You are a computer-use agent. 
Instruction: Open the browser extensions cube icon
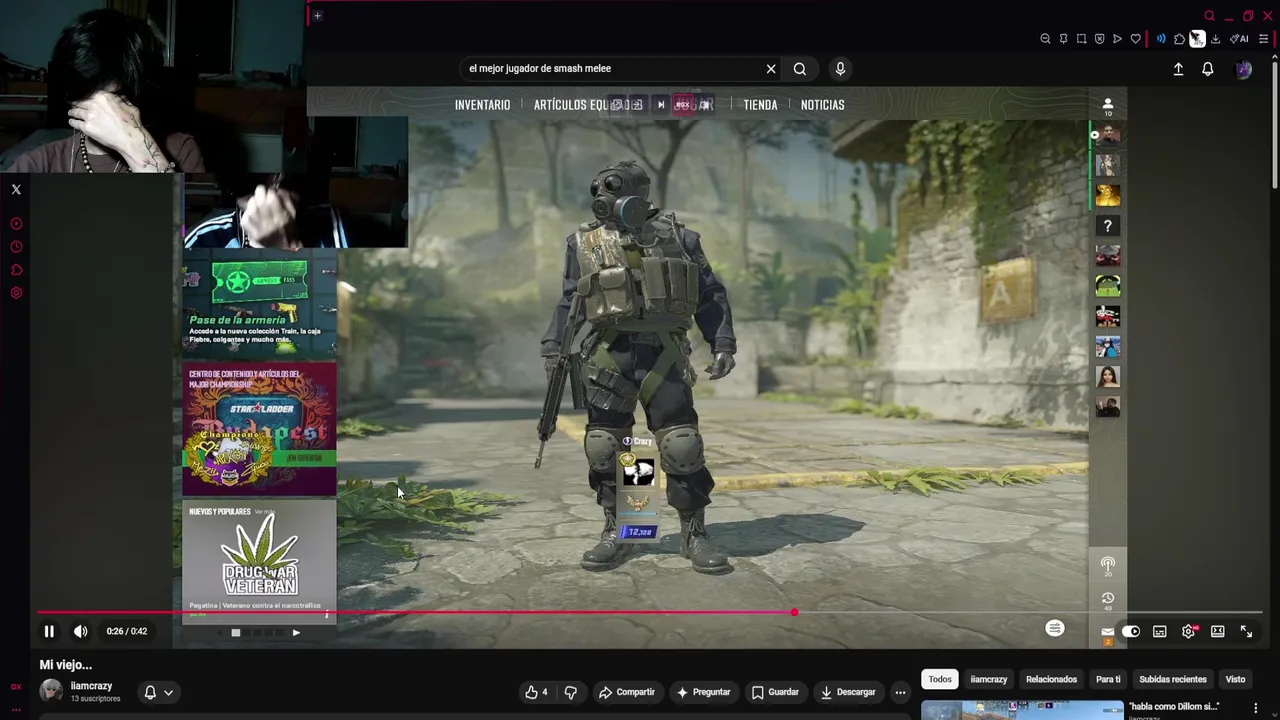1179,39
